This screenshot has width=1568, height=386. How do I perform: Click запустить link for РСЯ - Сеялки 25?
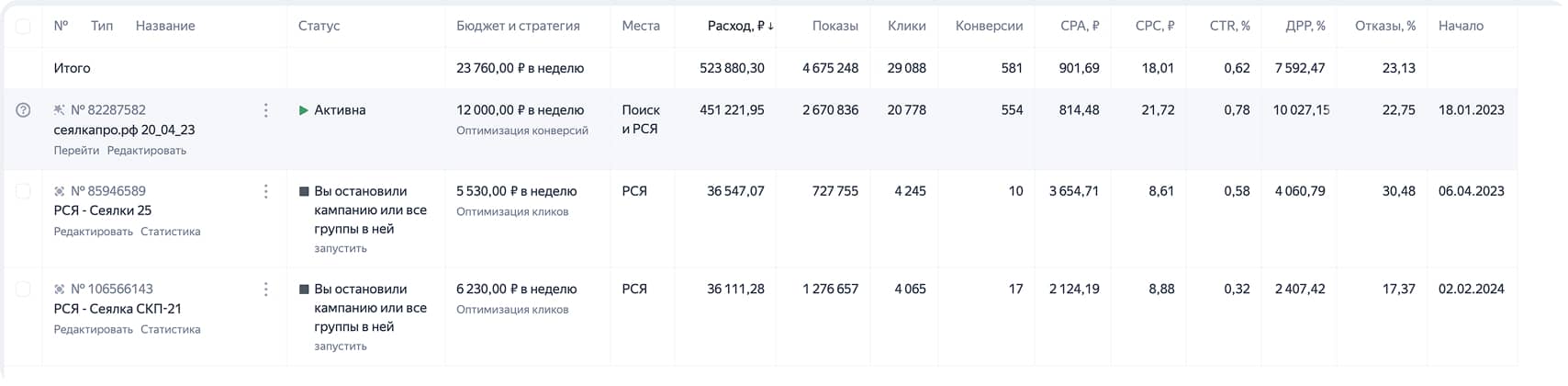340,249
